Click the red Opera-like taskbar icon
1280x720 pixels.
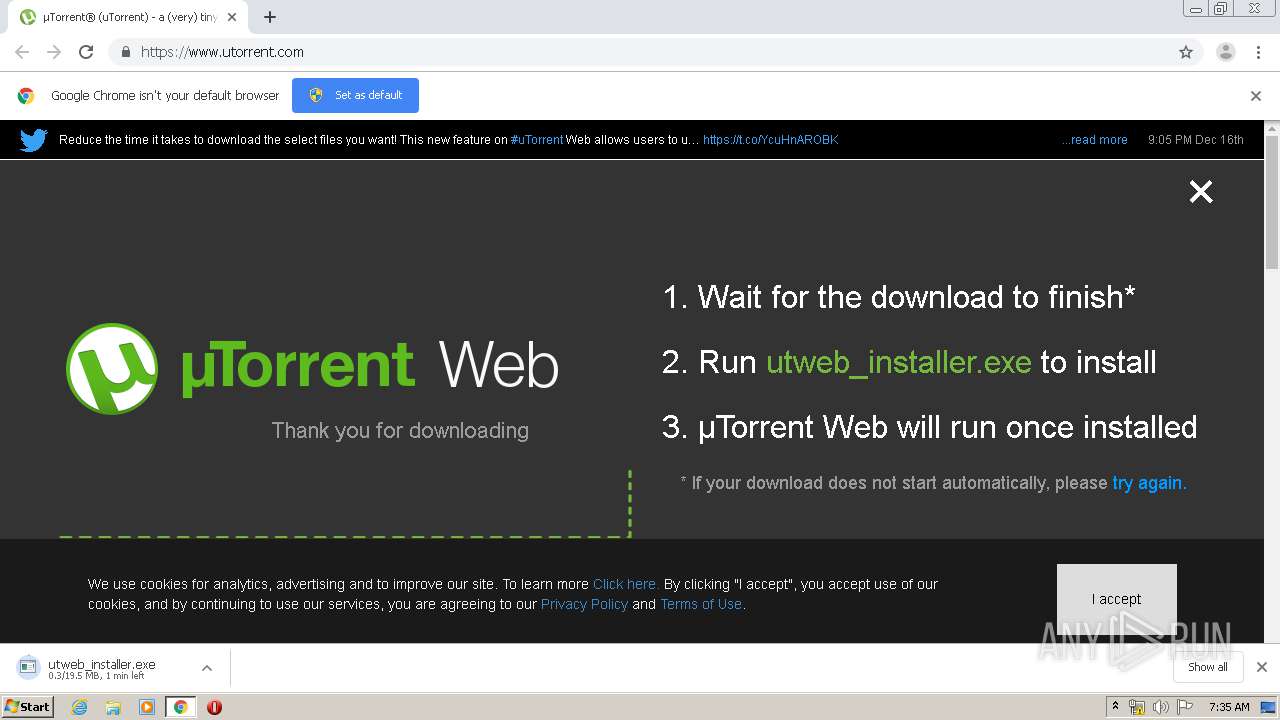(x=214, y=707)
